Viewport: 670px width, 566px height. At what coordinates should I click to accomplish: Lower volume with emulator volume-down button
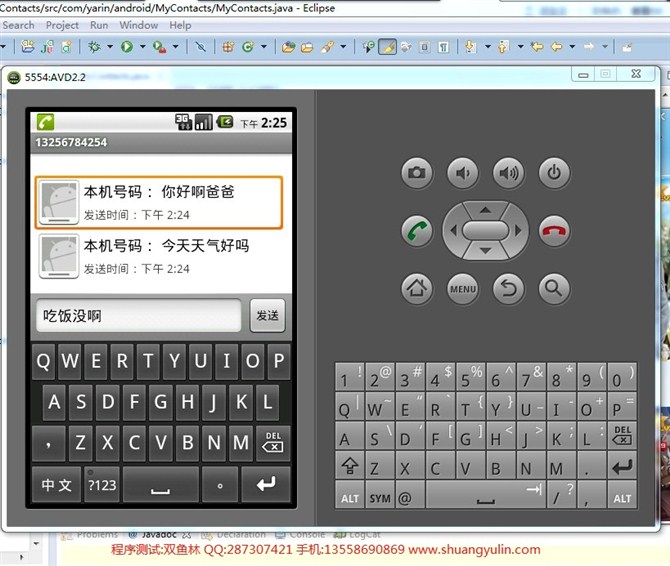(463, 173)
